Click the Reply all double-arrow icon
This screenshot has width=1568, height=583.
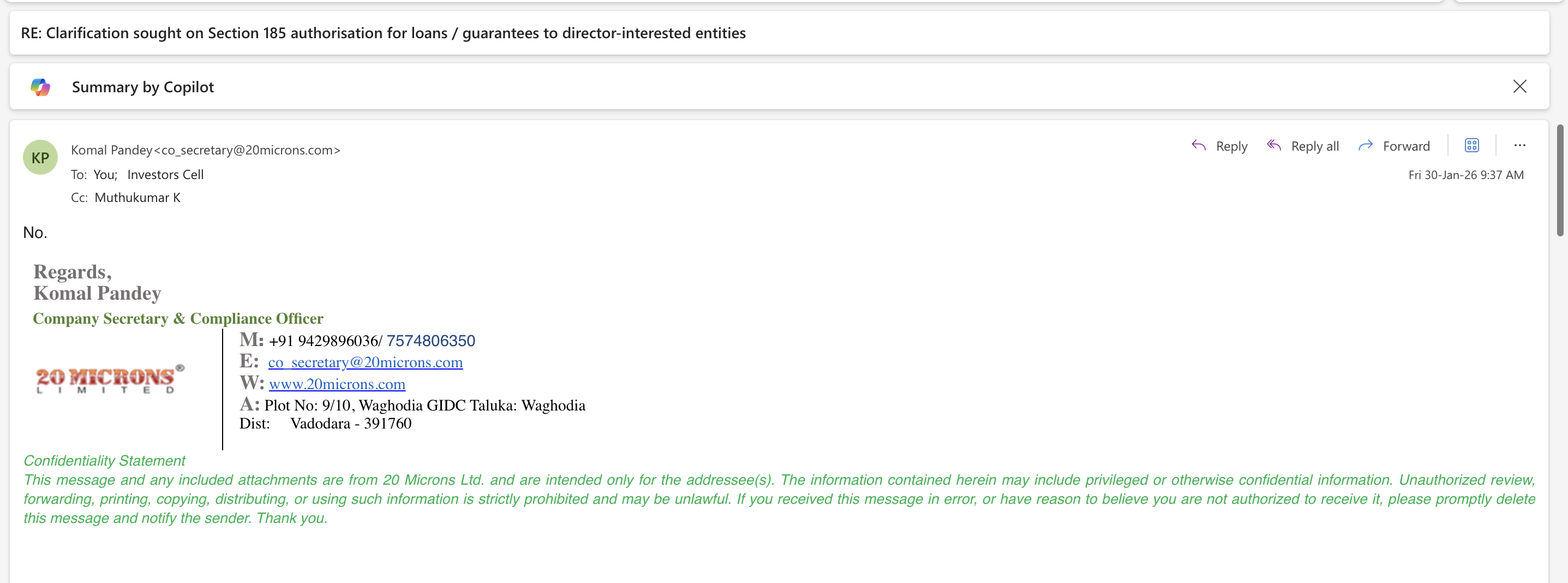[x=1274, y=146]
